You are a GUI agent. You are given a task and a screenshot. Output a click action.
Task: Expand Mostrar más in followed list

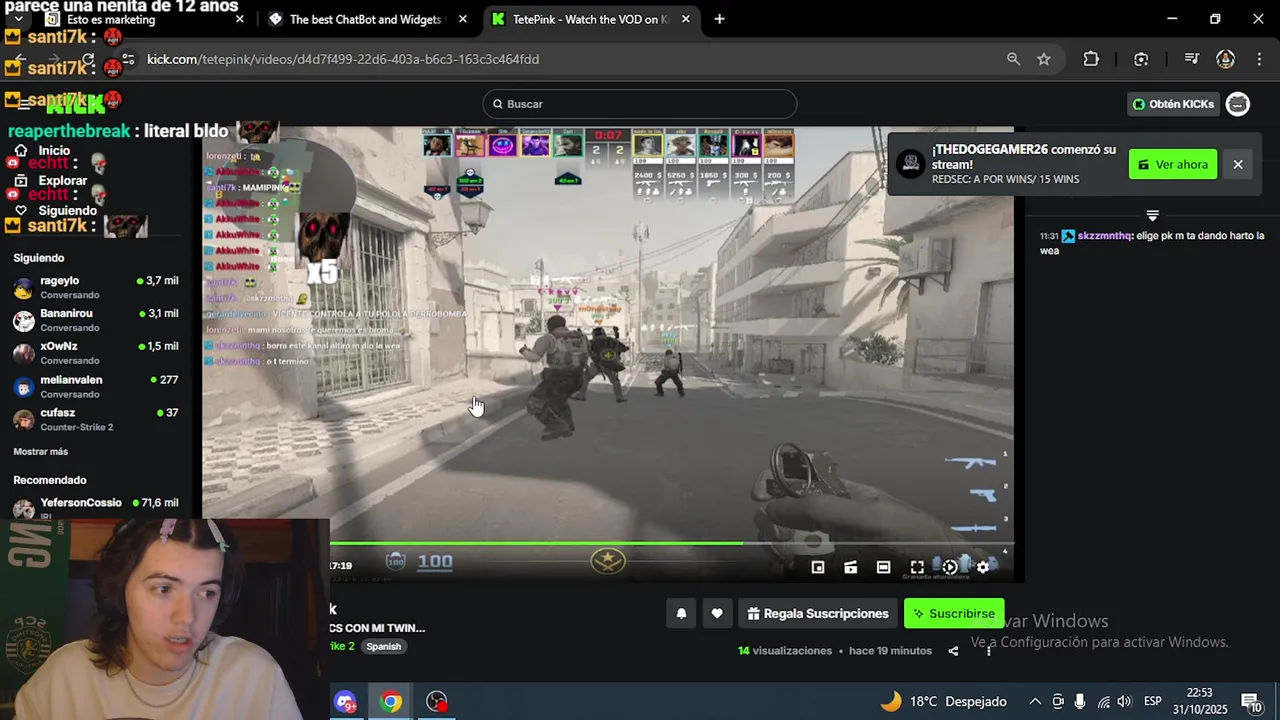41,452
